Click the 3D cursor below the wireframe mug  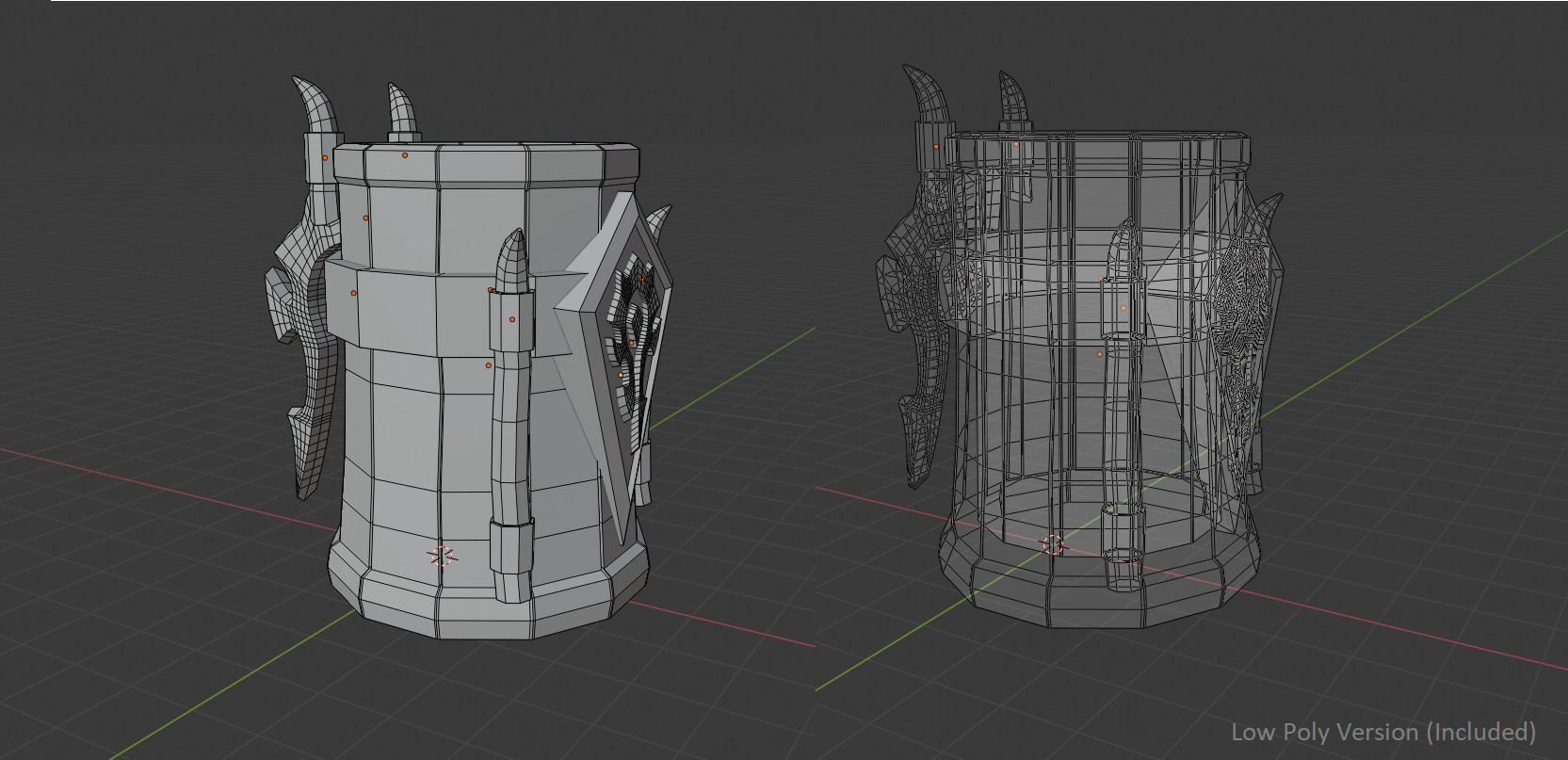[1053, 544]
